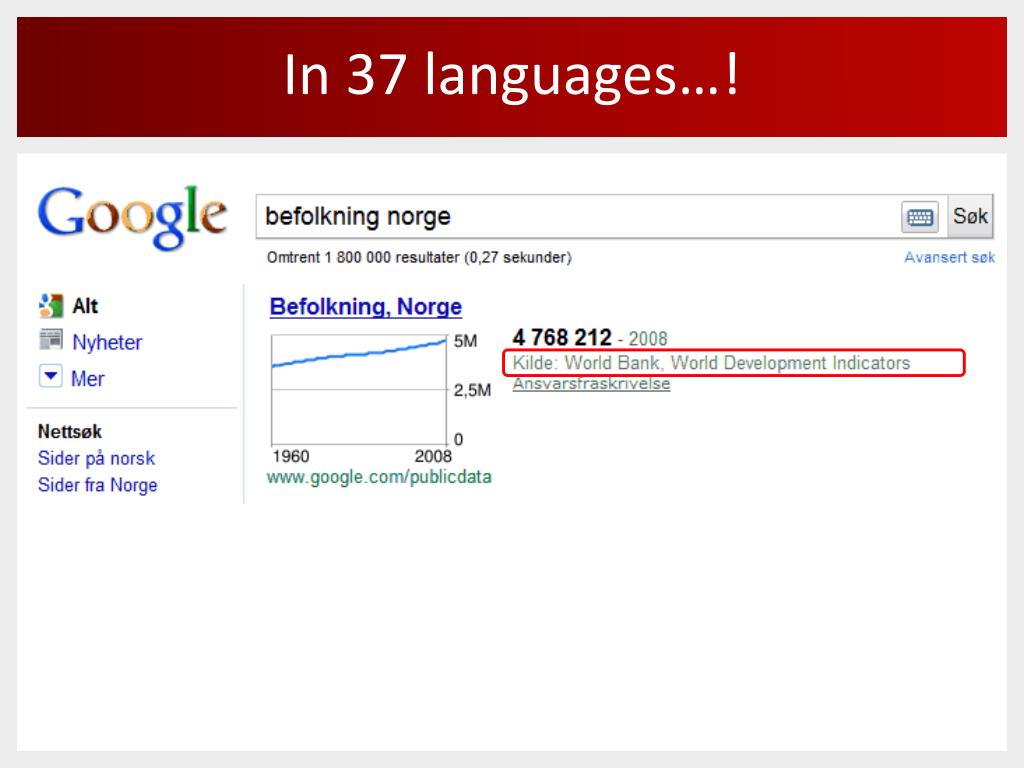
Task: Click the population chart thumbnail
Action: click(359, 390)
